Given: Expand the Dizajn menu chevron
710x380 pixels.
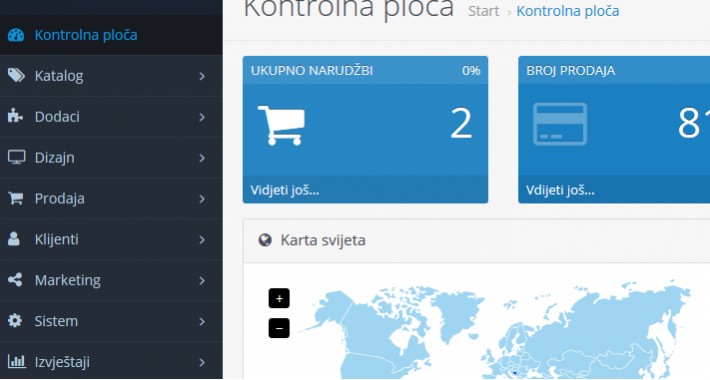Looking at the screenshot, I should 202,158.
